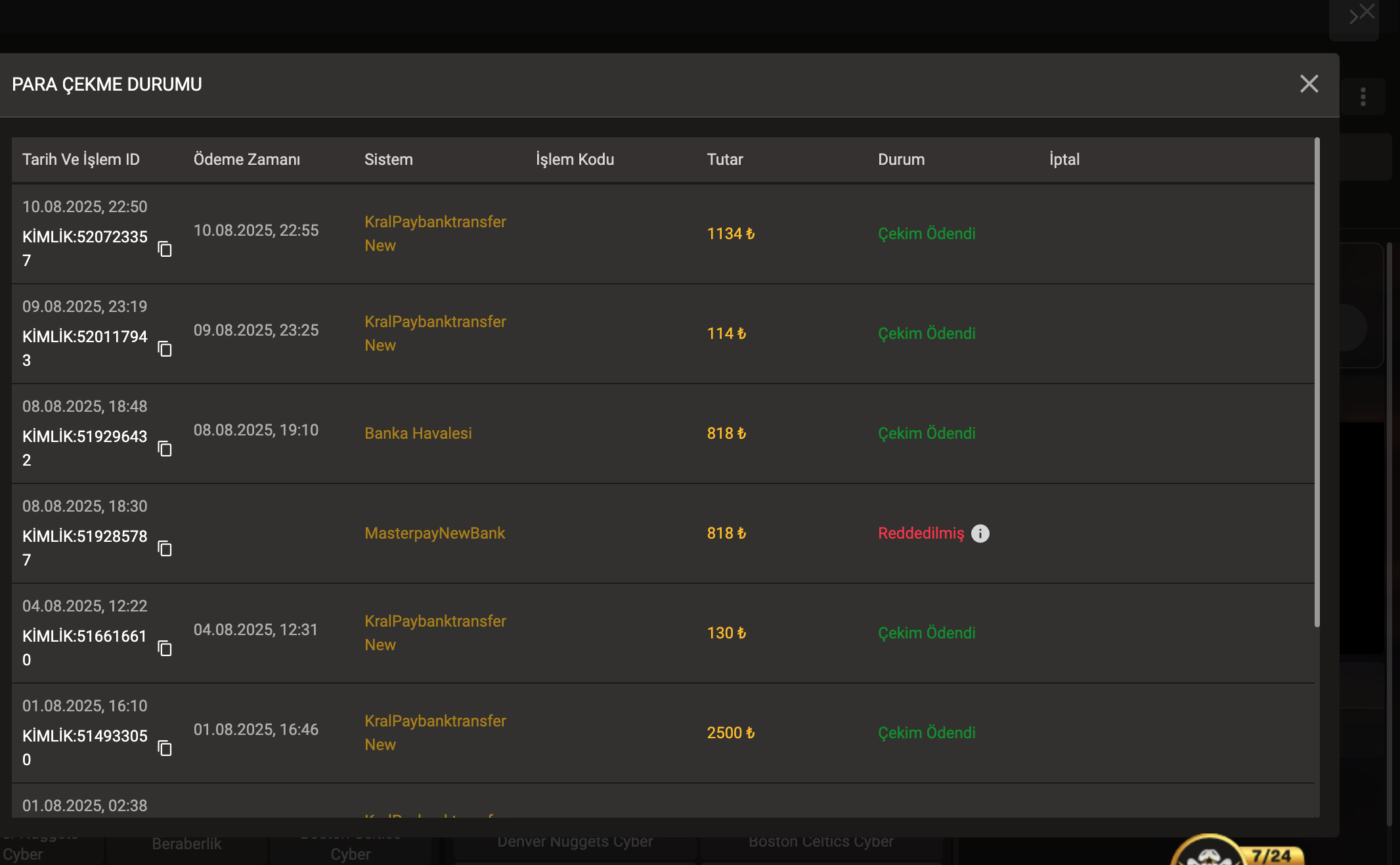
Task: Select the Banka Havalesi system link
Action: (x=418, y=433)
